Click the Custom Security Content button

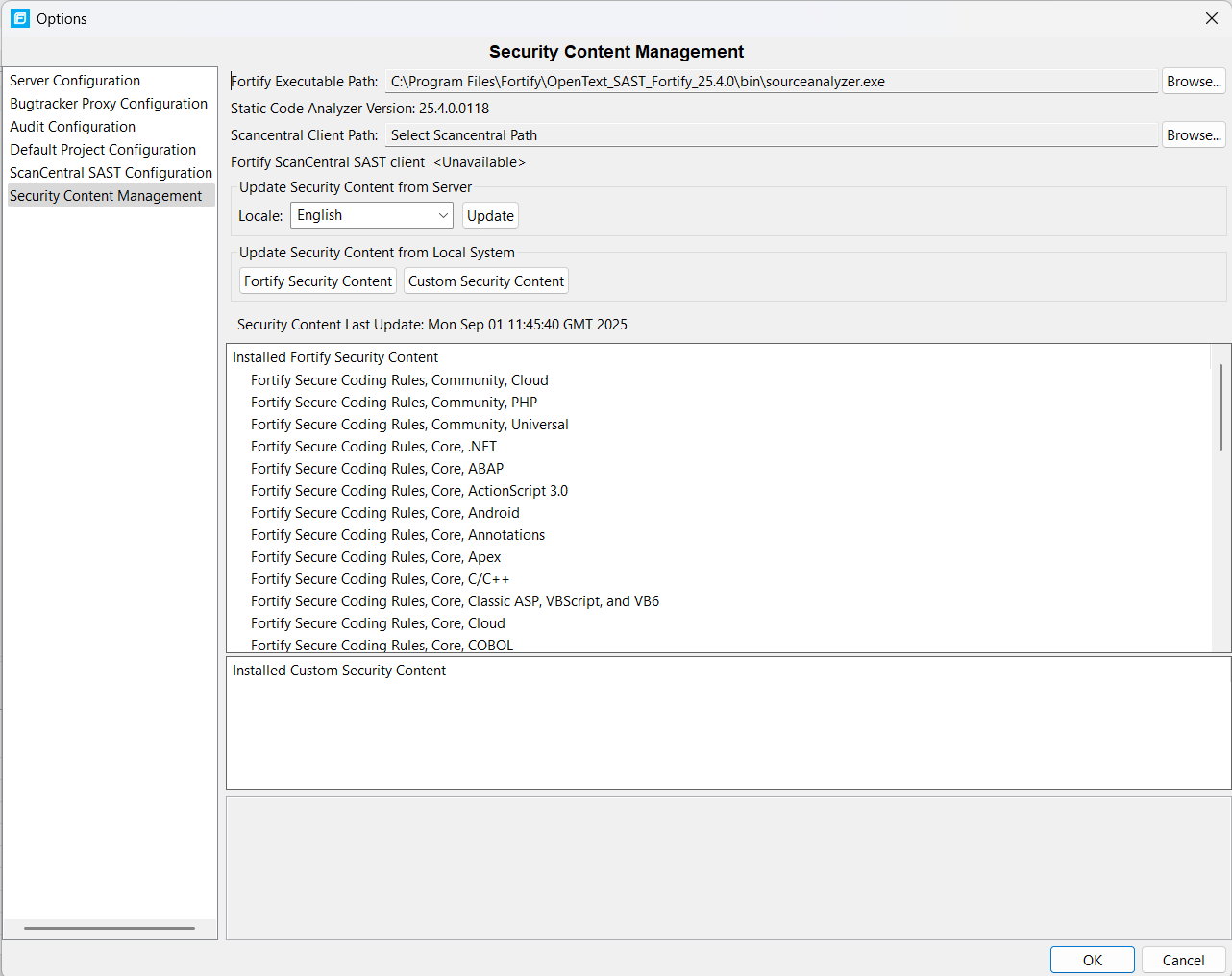[485, 281]
